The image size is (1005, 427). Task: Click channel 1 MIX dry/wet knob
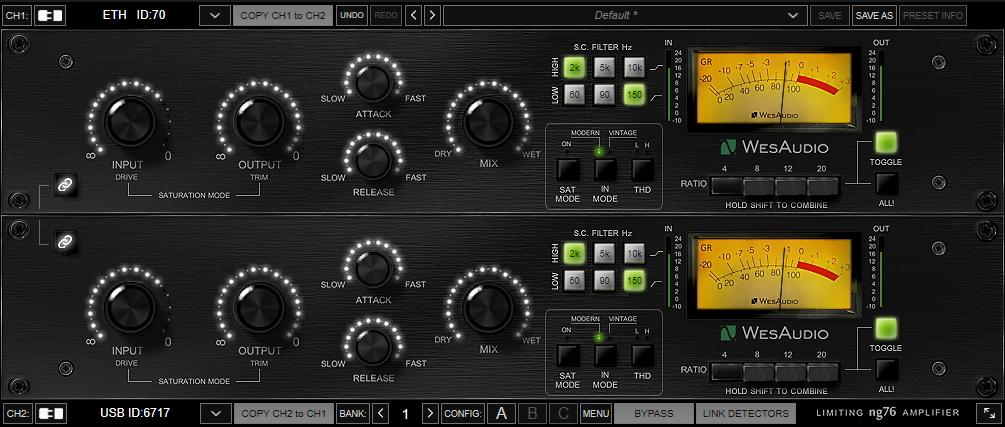[488, 122]
